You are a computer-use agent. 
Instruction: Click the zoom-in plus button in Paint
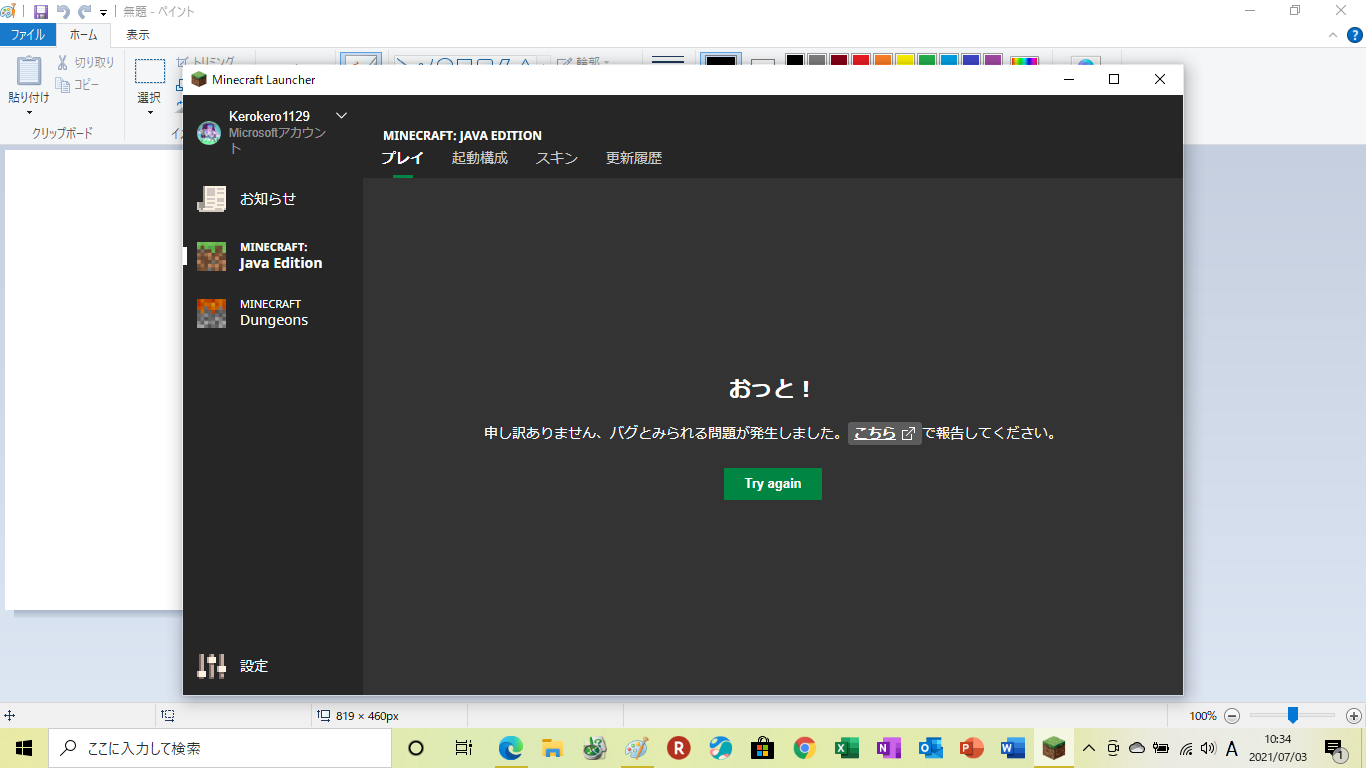coord(1353,716)
